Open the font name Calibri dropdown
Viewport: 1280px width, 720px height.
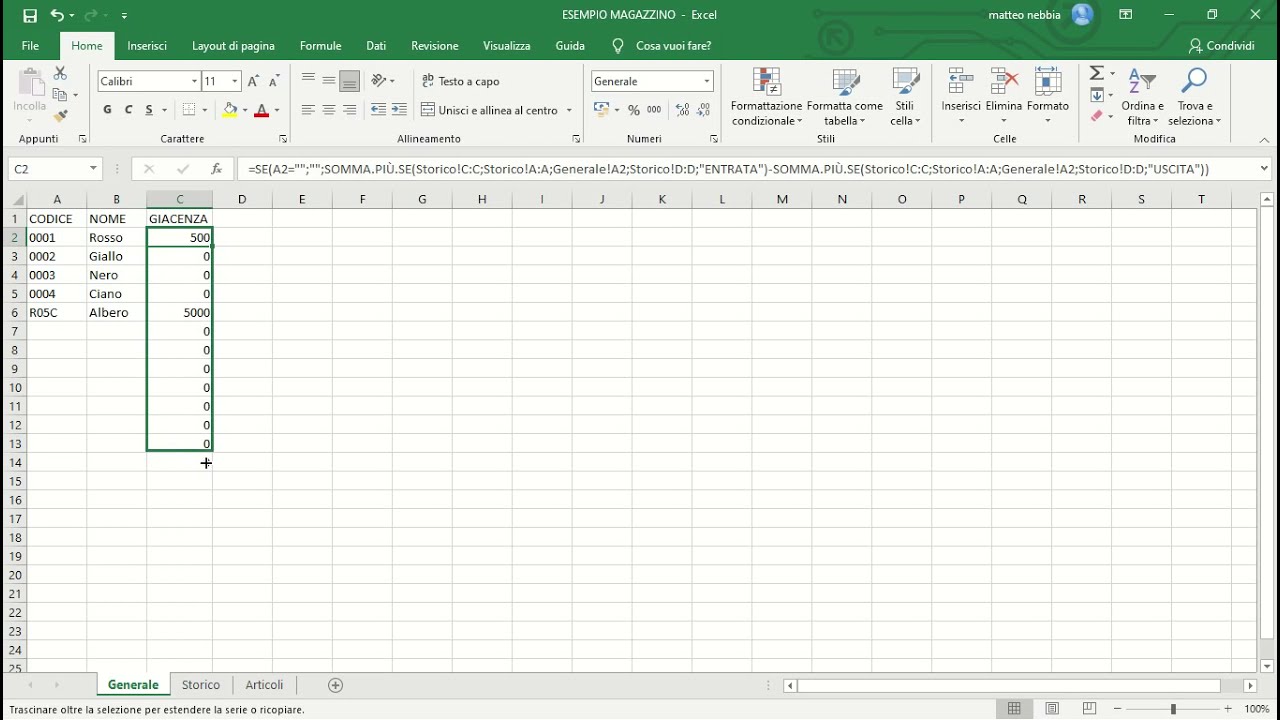click(x=195, y=81)
